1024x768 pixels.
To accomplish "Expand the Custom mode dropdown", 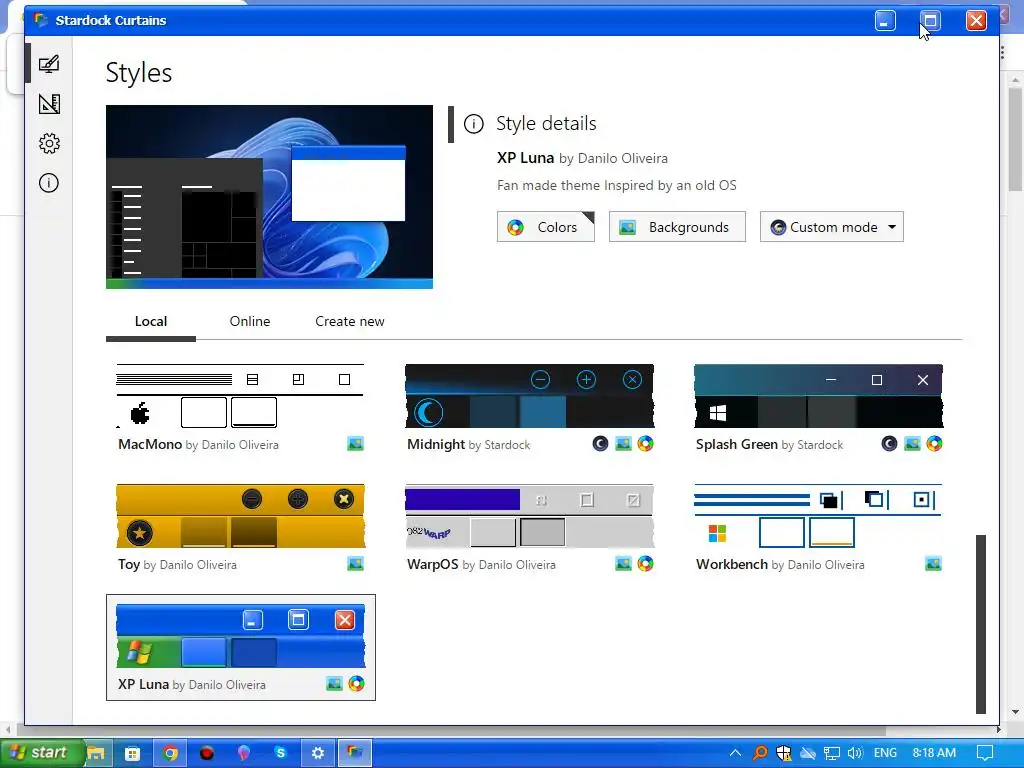I will click(831, 227).
